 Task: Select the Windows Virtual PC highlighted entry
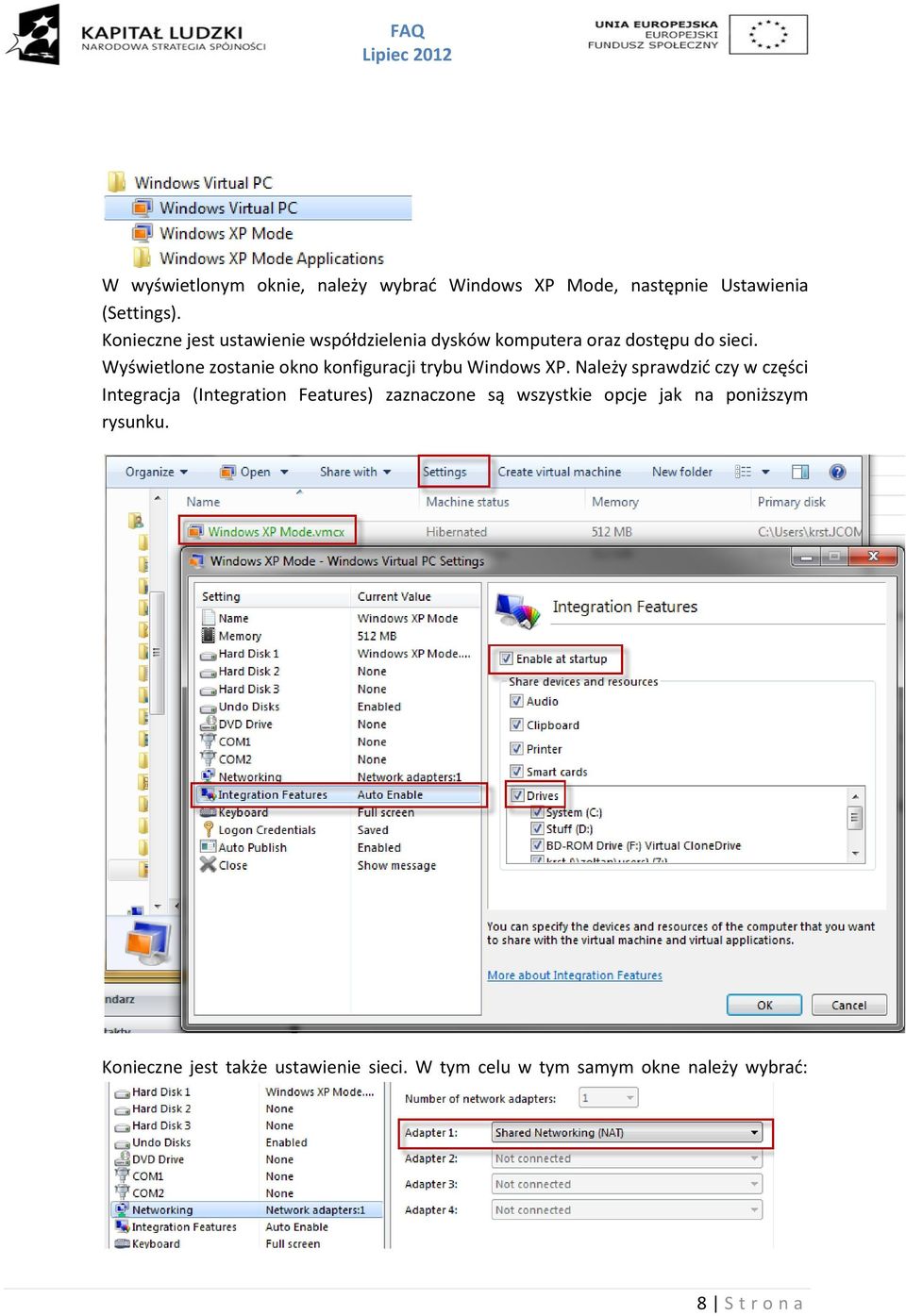point(258,208)
